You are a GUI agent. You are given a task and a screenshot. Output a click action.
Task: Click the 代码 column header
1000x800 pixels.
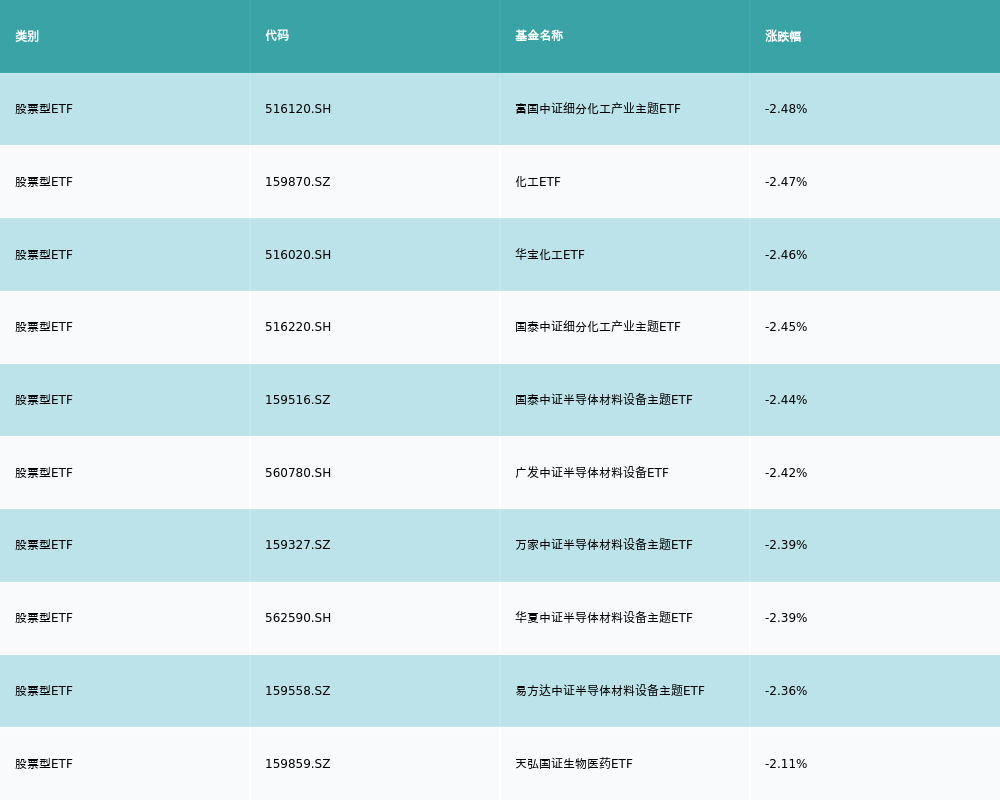[x=277, y=36]
